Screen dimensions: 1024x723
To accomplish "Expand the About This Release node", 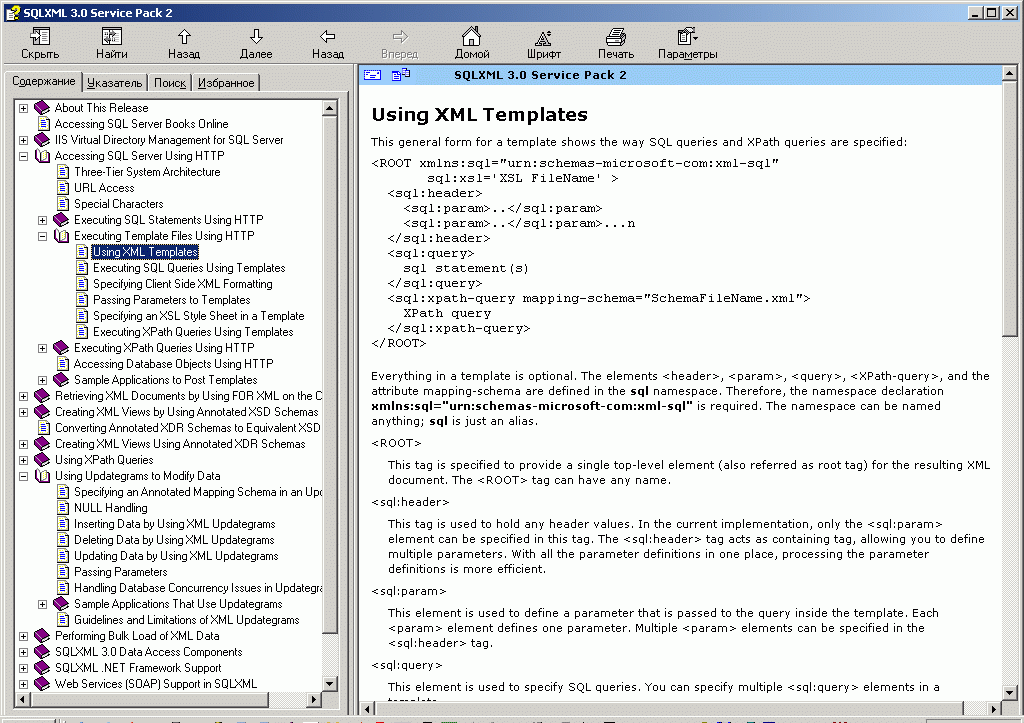I will [24, 108].
